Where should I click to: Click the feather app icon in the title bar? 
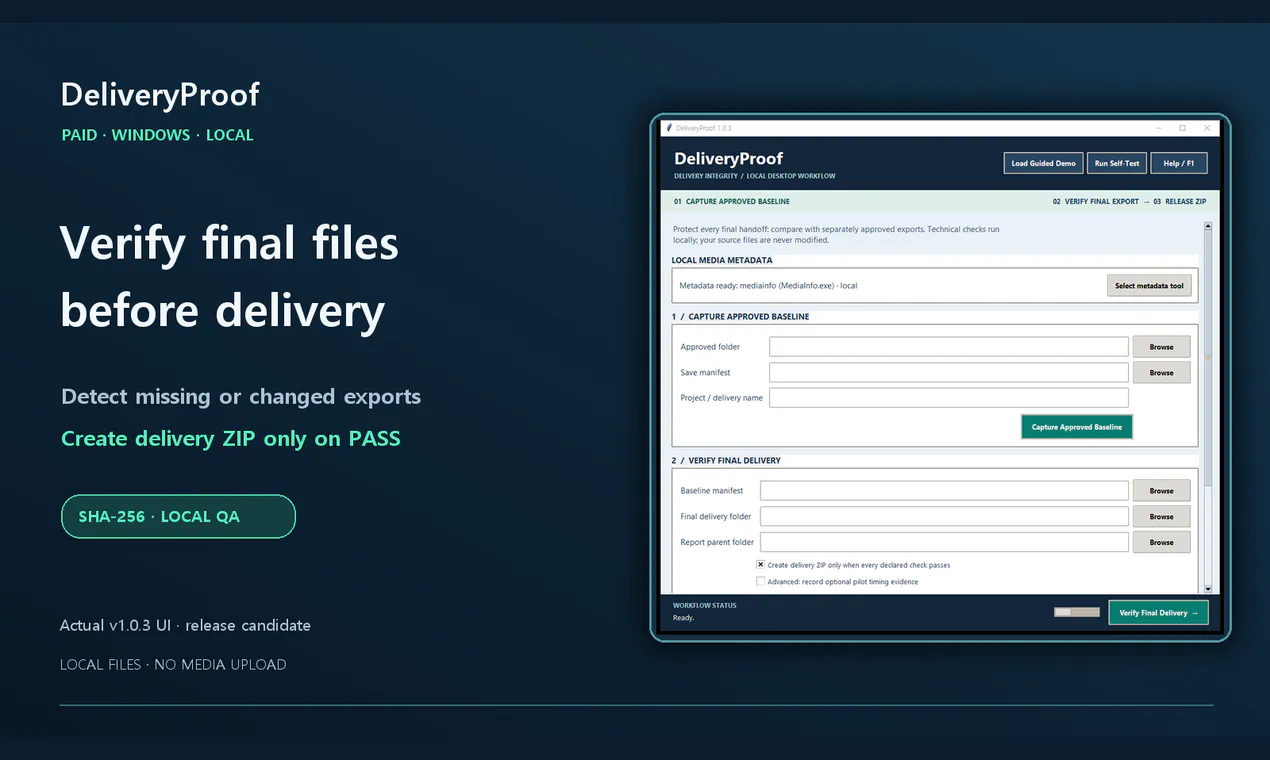click(668, 128)
